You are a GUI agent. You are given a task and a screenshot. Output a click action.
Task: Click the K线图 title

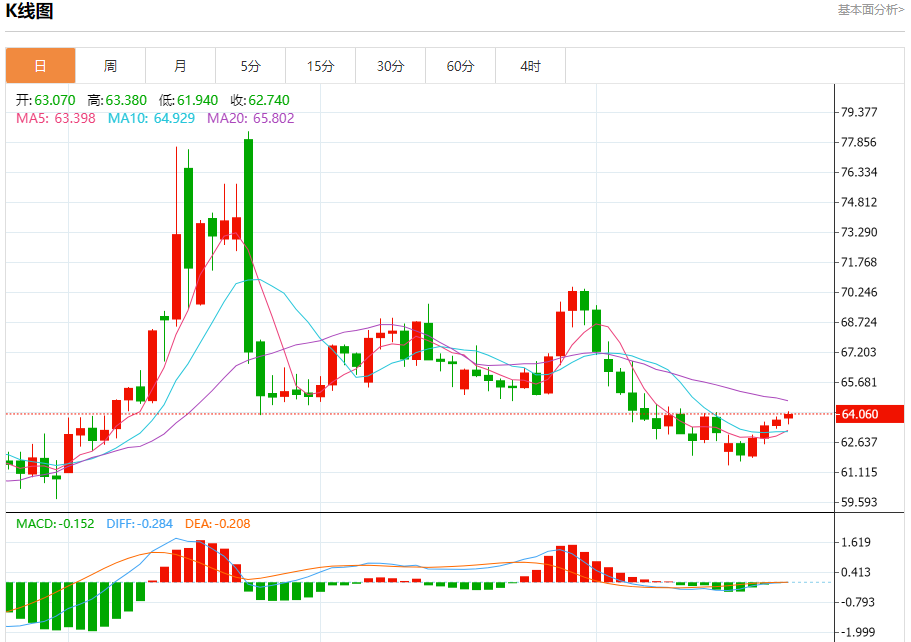point(30,12)
